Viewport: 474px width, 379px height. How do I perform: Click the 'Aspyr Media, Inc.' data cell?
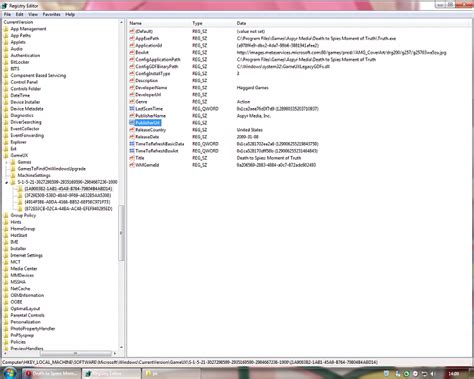coord(254,116)
